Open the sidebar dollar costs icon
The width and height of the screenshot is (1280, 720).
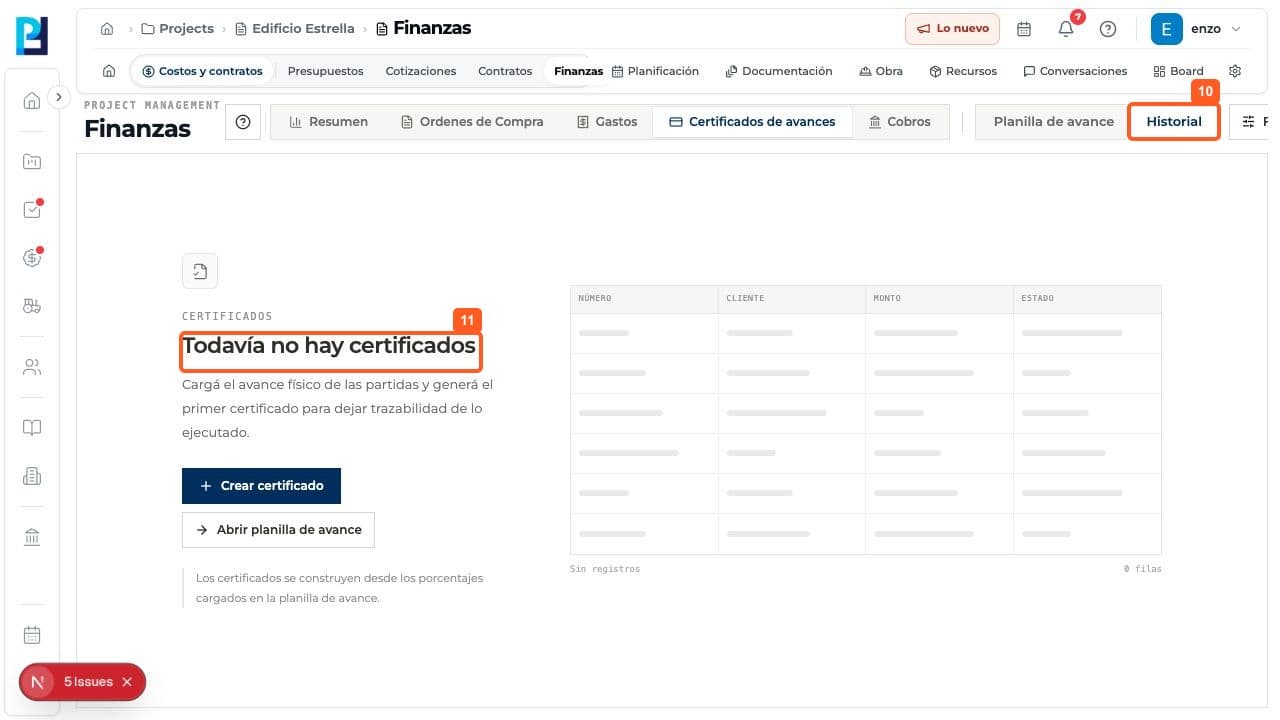(32, 258)
